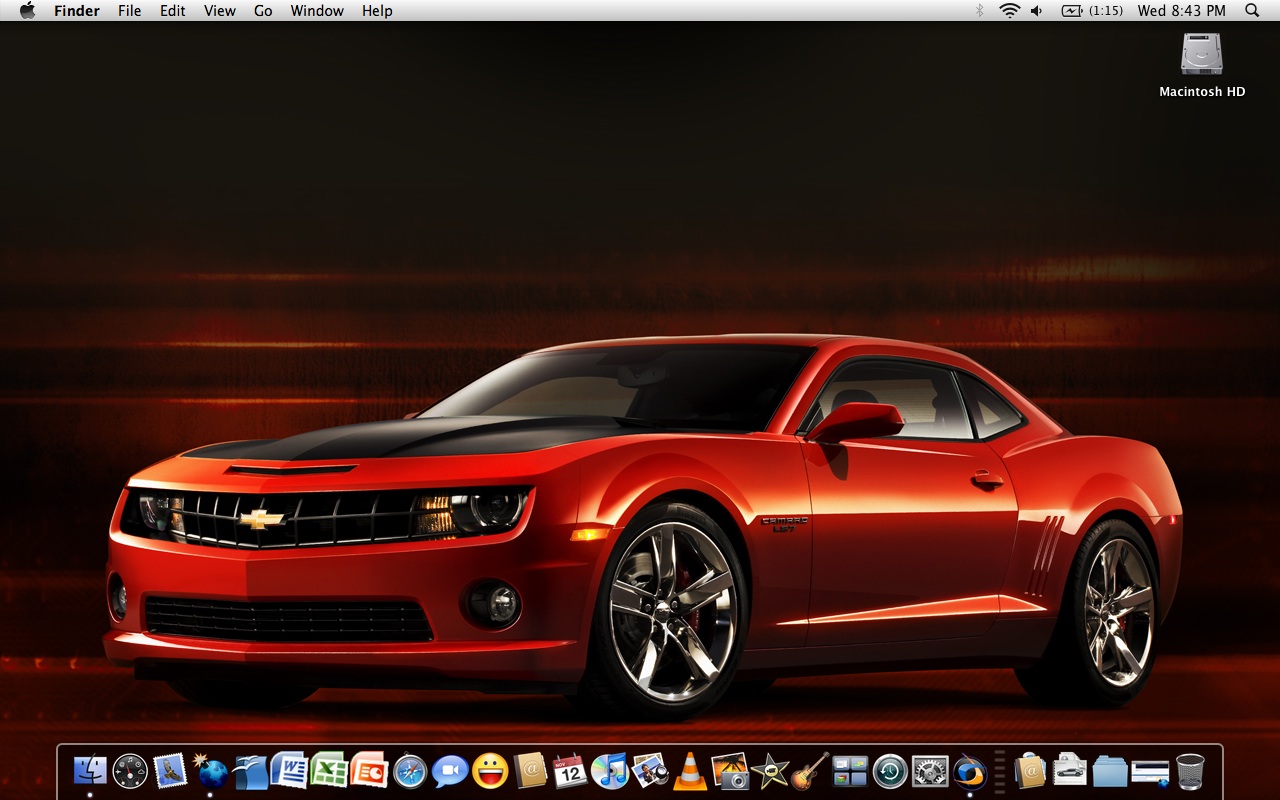Open web page stack next to Trash

pos(1150,771)
